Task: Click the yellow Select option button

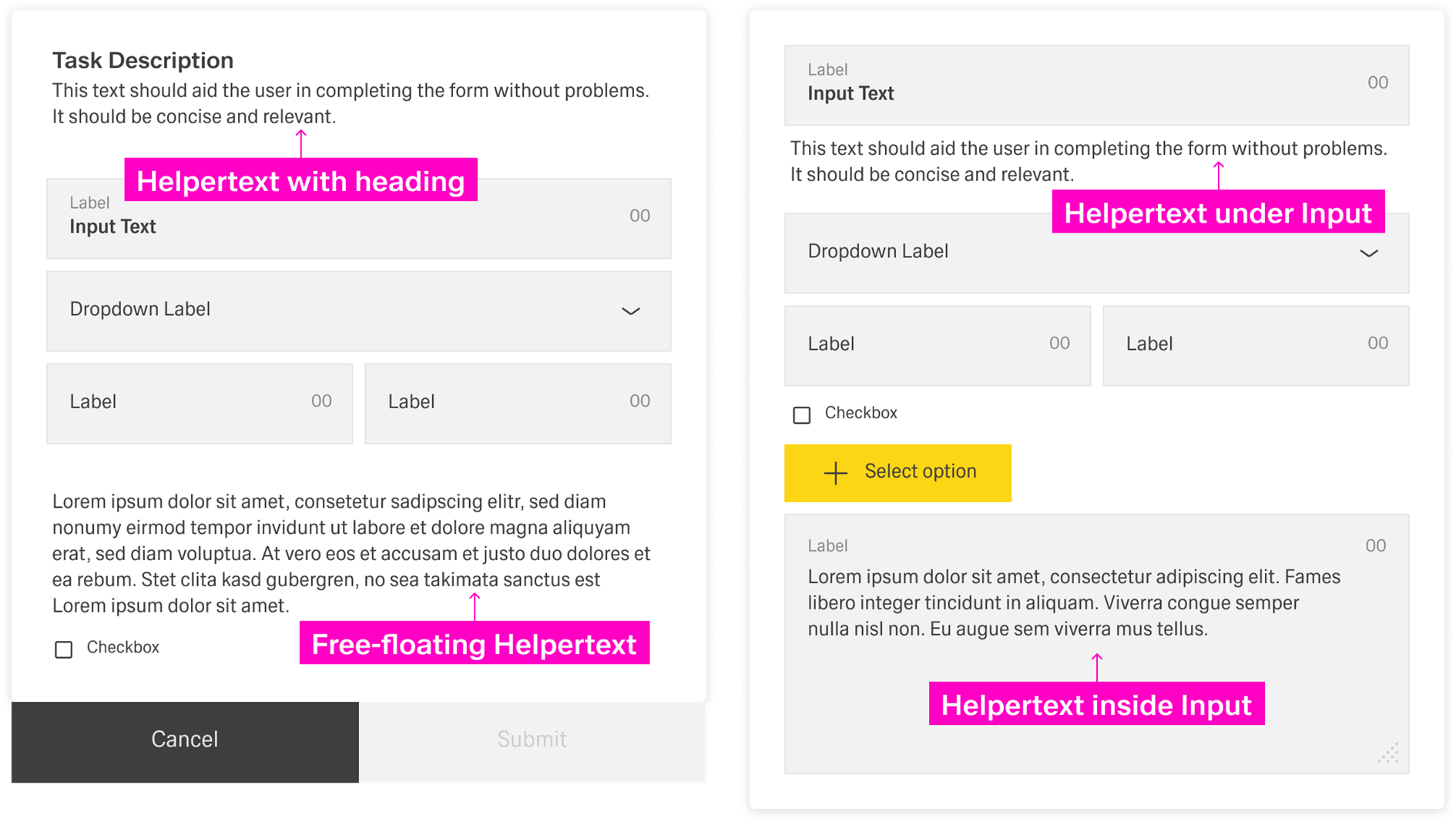Action: [897, 473]
